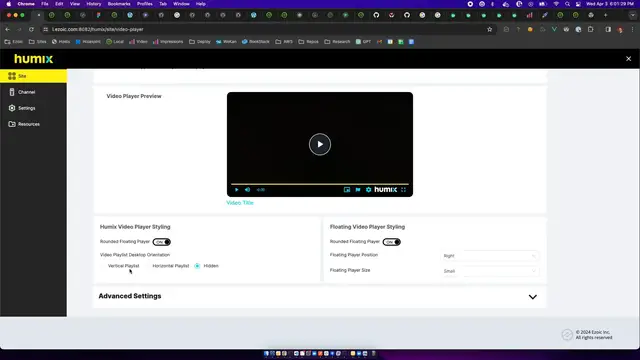Open the player settings gear icon
The width and height of the screenshot is (640, 360).
[x=368, y=190]
